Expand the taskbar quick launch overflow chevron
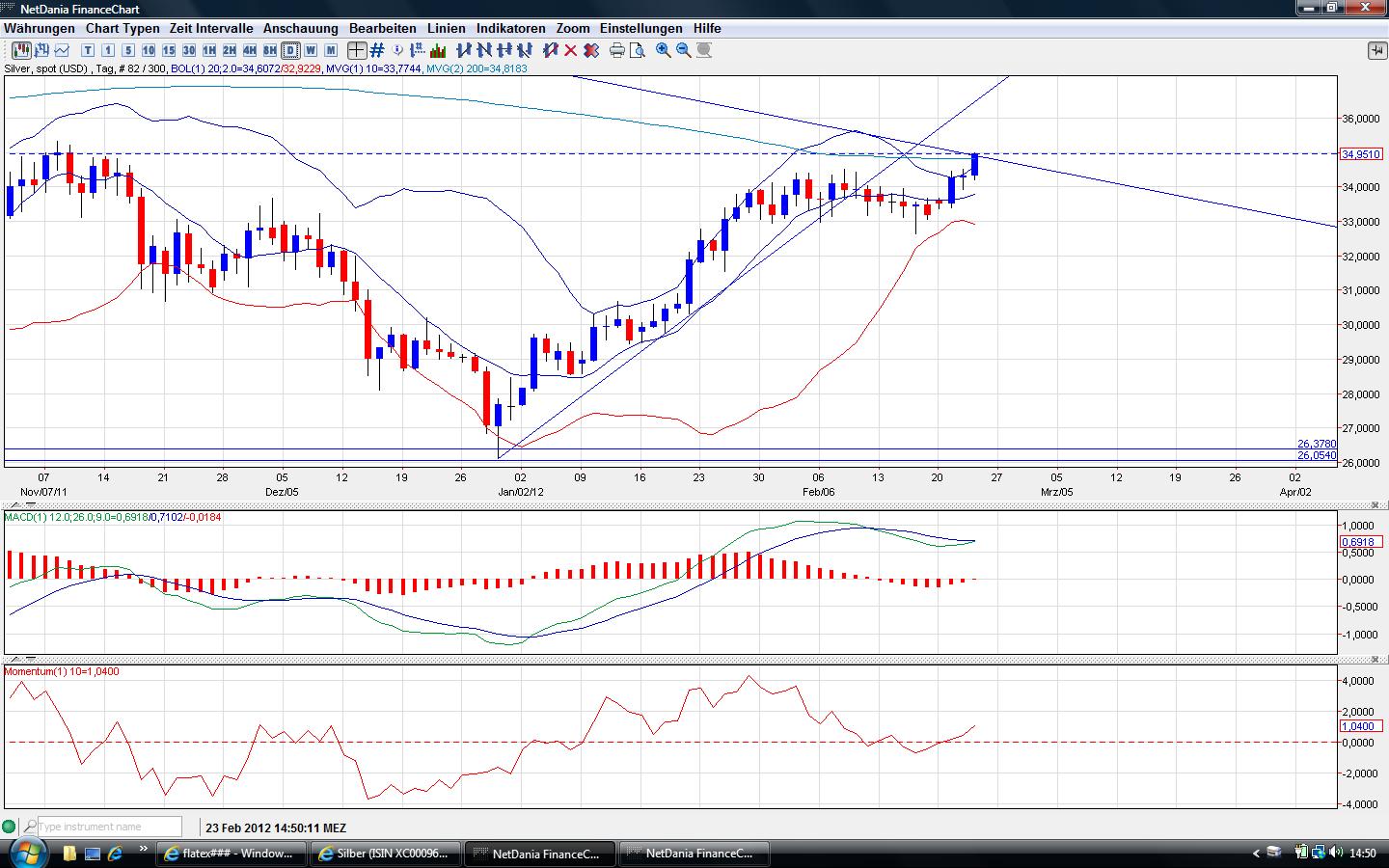 coord(144,851)
